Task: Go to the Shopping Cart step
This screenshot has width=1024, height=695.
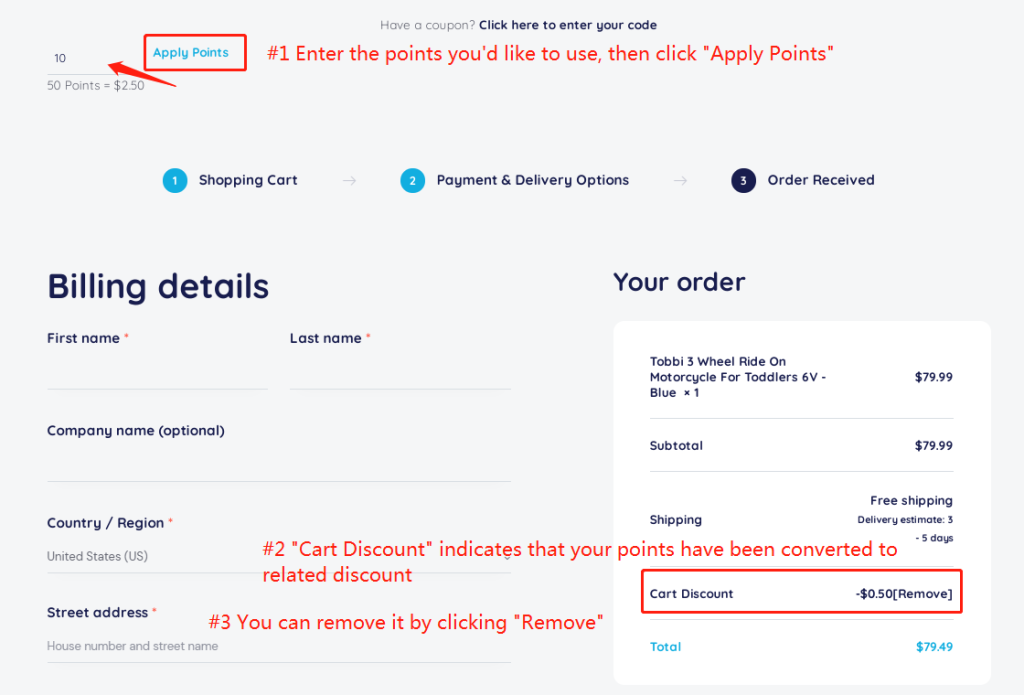Action: [x=248, y=180]
